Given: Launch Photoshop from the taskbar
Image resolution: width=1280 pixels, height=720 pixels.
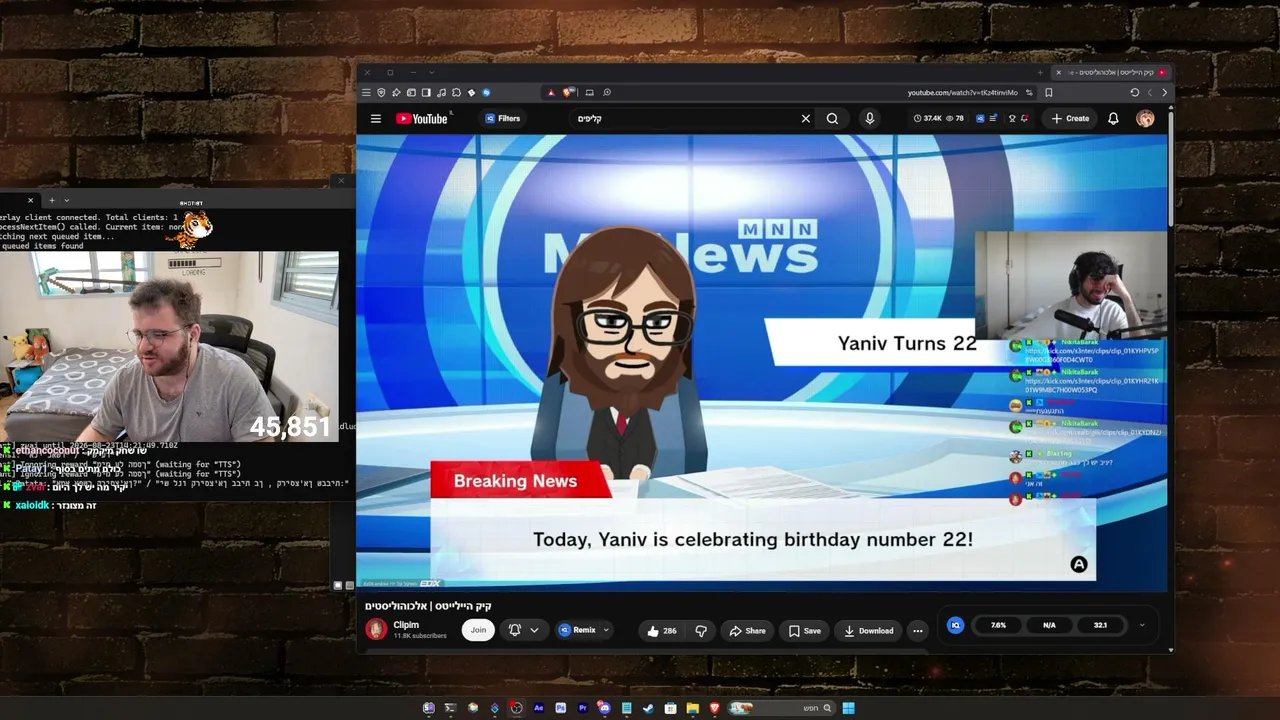Looking at the screenshot, I should point(560,708).
